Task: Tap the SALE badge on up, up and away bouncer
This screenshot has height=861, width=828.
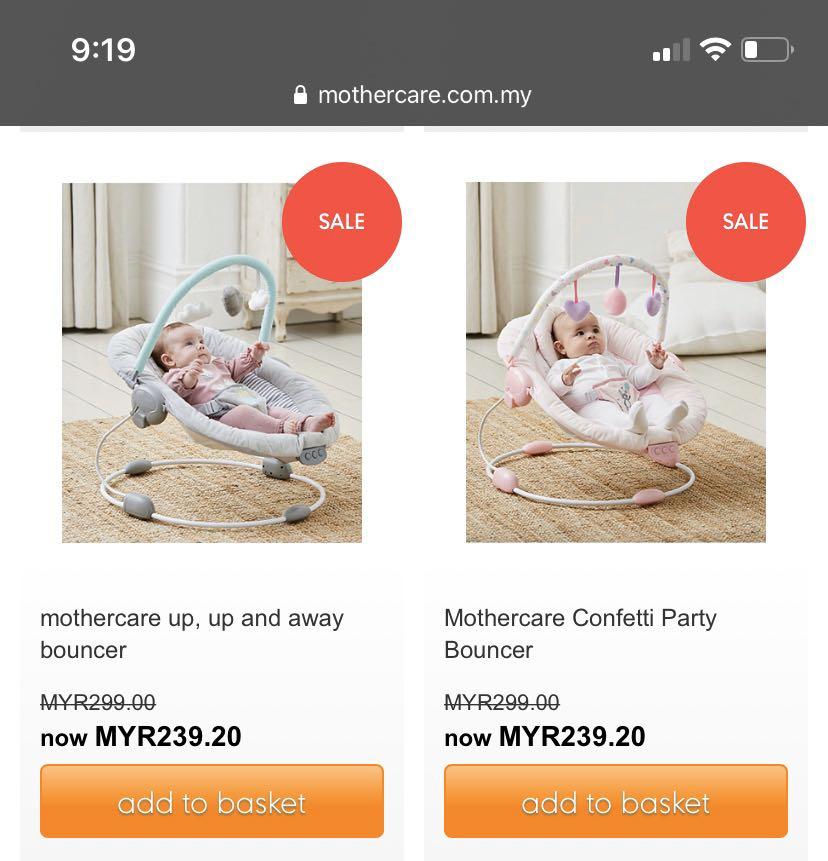Action: pyautogui.click(x=342, y=222)
